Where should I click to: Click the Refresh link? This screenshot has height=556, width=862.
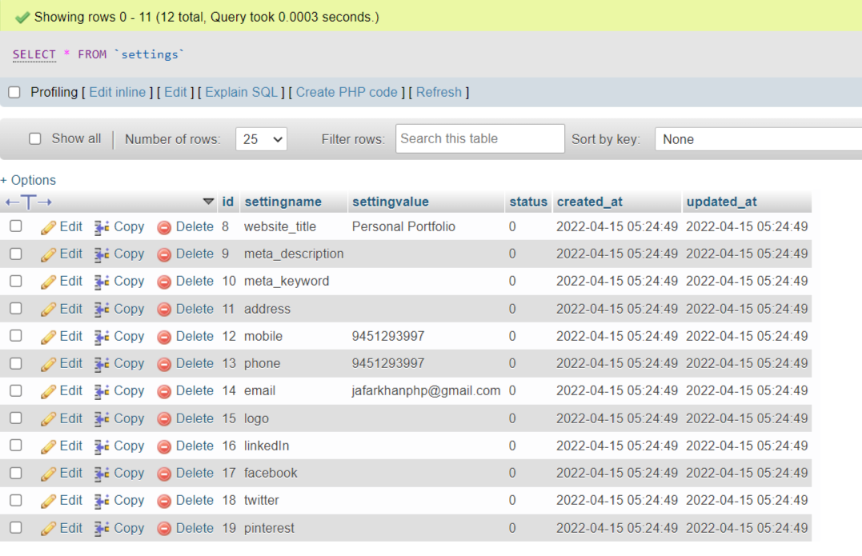(439, 92)
